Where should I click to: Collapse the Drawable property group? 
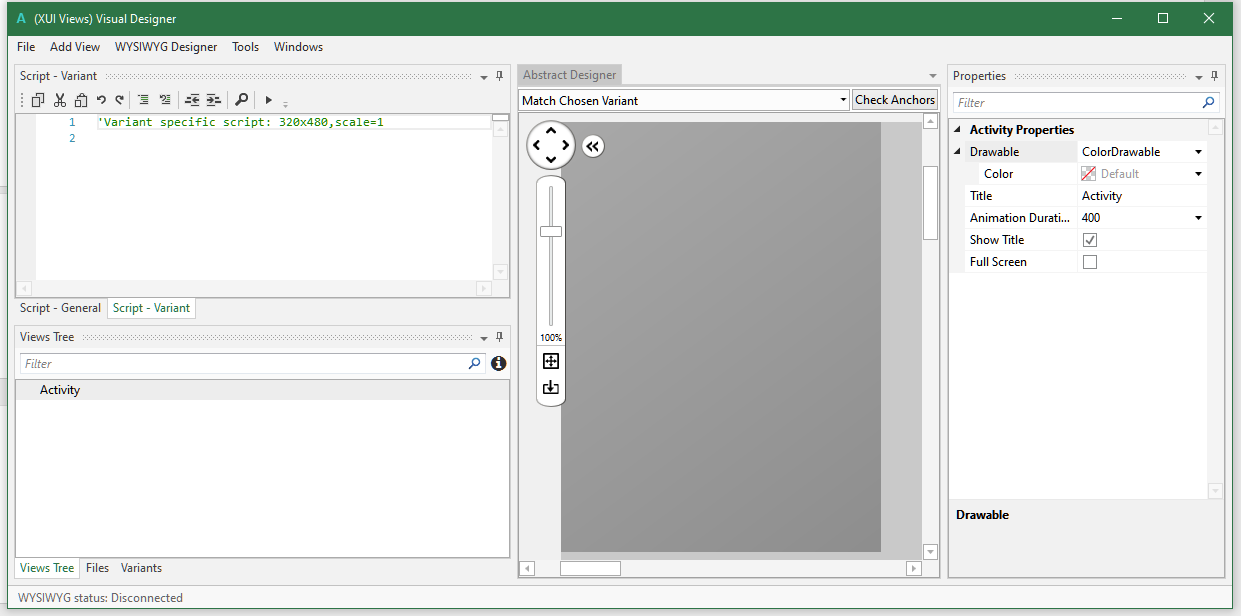[x=958, y=152]
